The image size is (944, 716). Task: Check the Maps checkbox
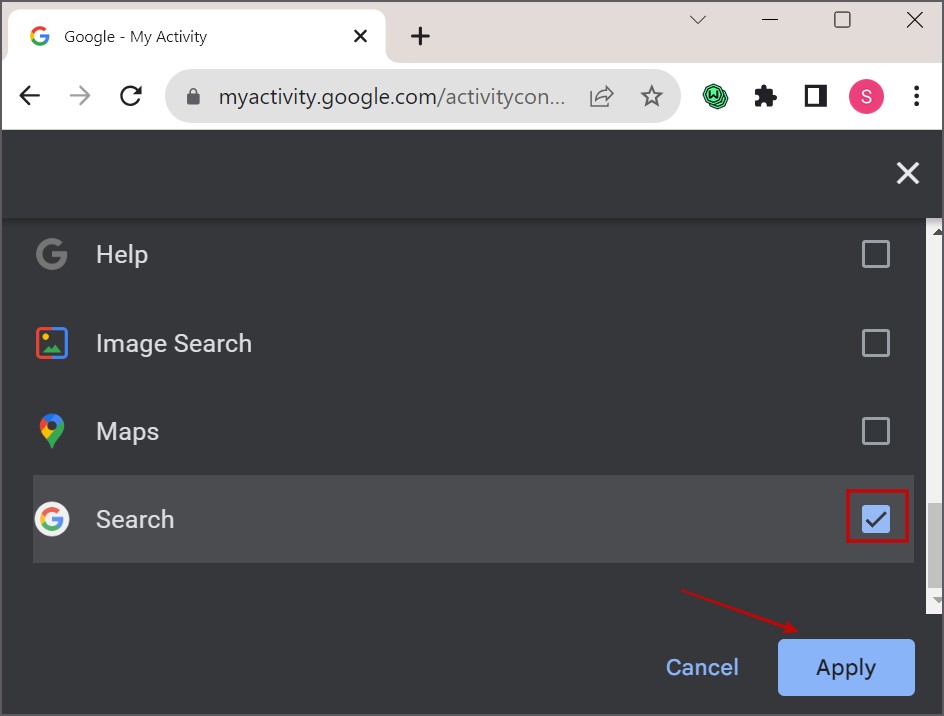875,431
